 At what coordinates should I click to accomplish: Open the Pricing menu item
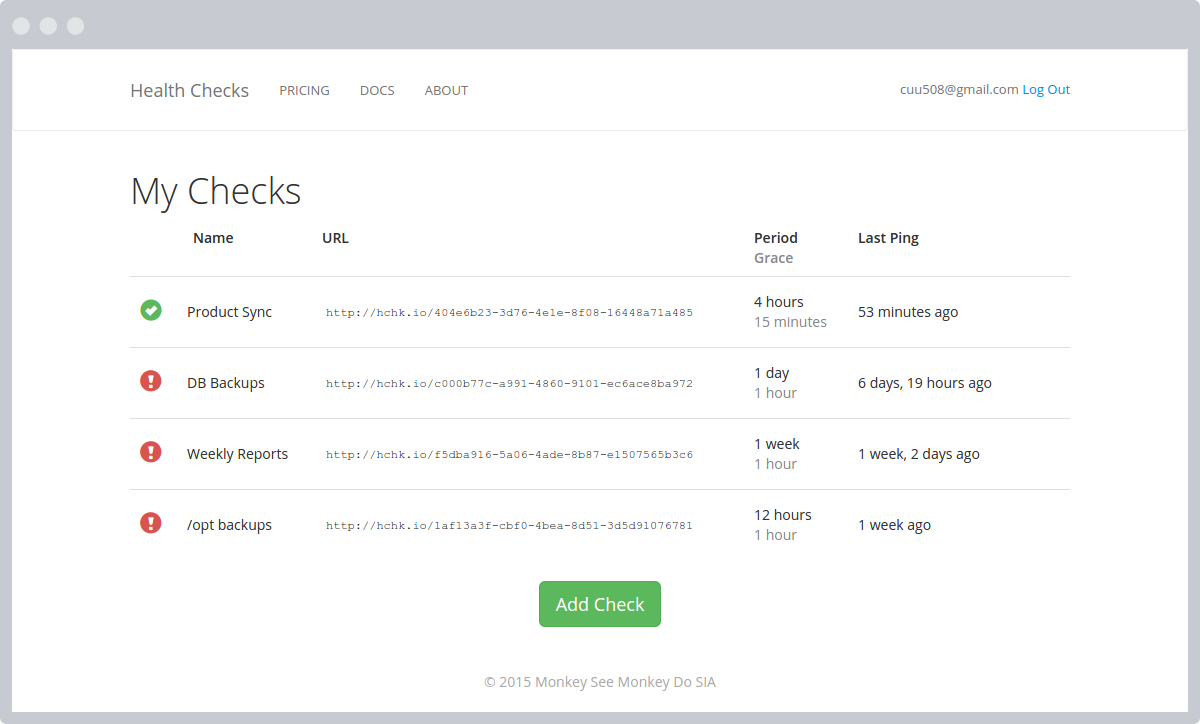point(304,91)
